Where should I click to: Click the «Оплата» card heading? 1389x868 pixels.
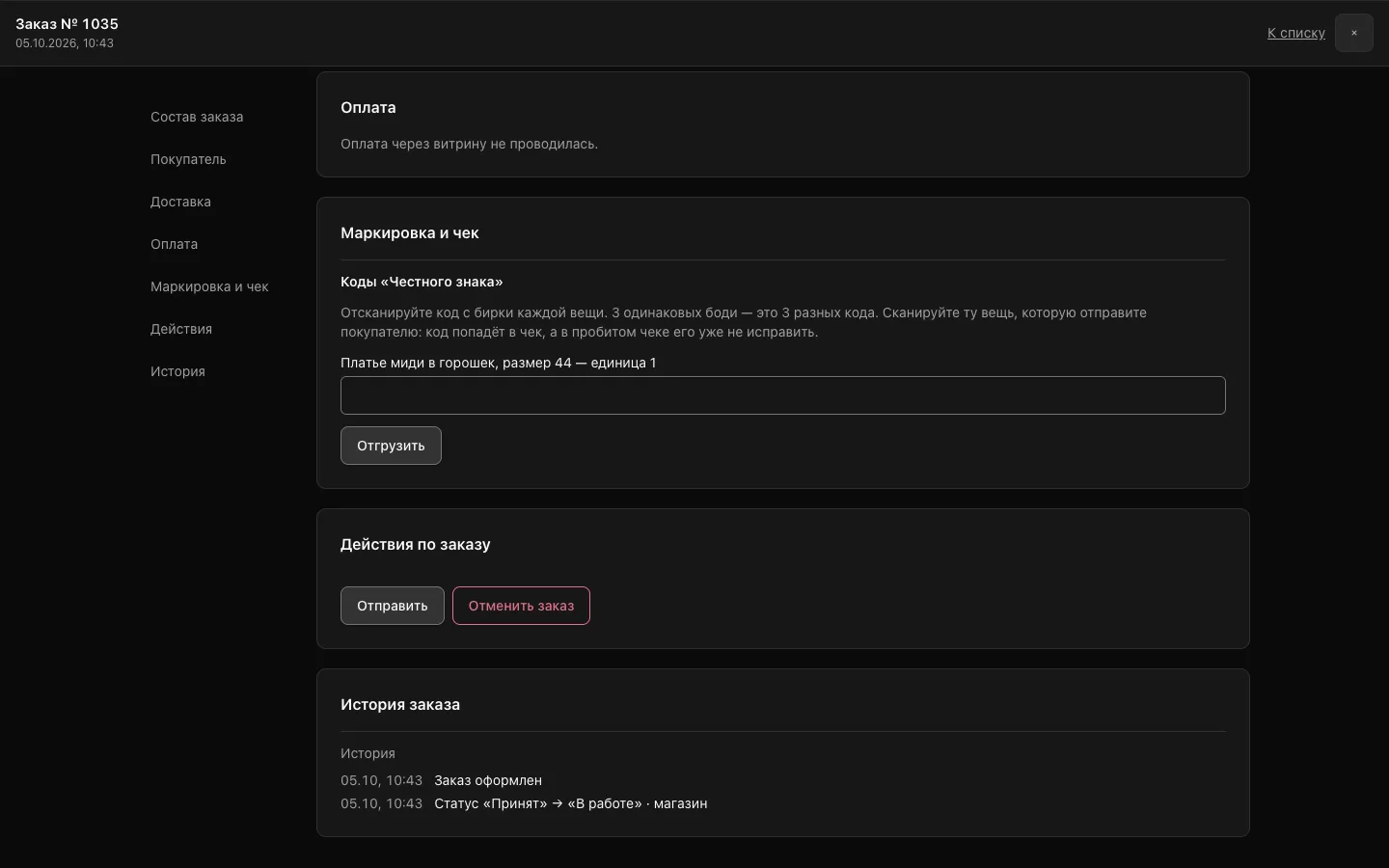[368, 107]
